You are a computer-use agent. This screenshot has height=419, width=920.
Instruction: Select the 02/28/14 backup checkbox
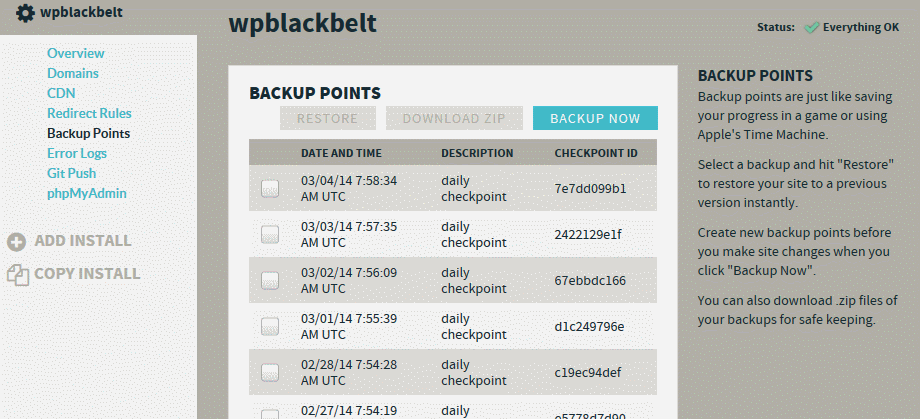(x=270, y=373)
